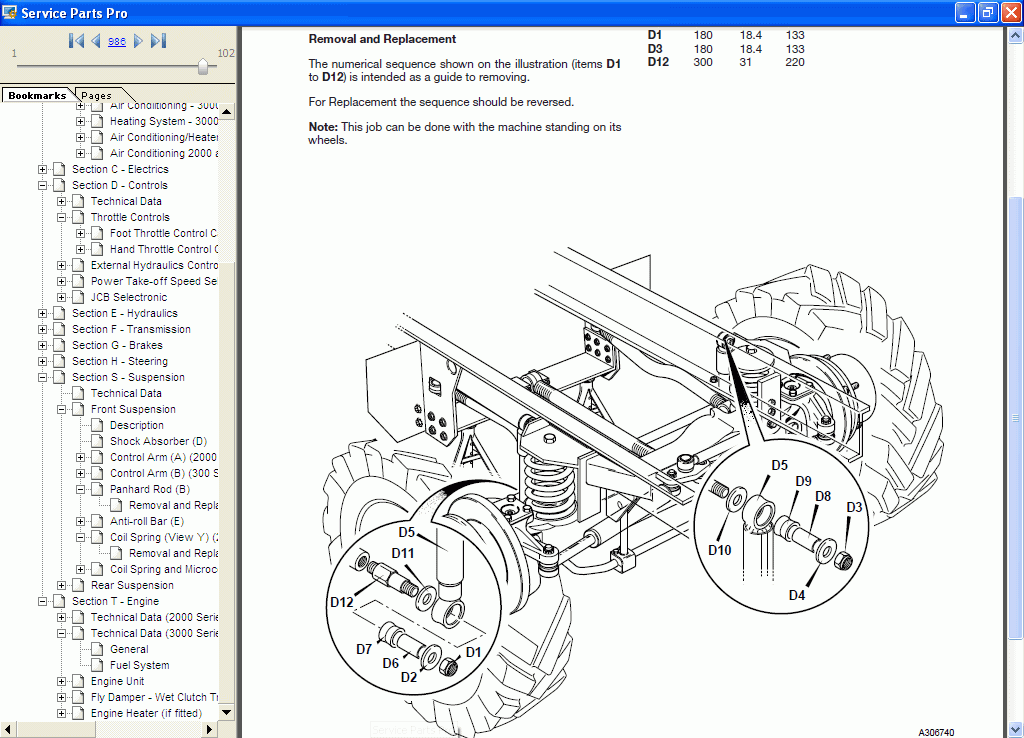Screen dimensions: 1024x738
Task: Expand the Foot Throttle Control bookmark
Action: (78, 233)
